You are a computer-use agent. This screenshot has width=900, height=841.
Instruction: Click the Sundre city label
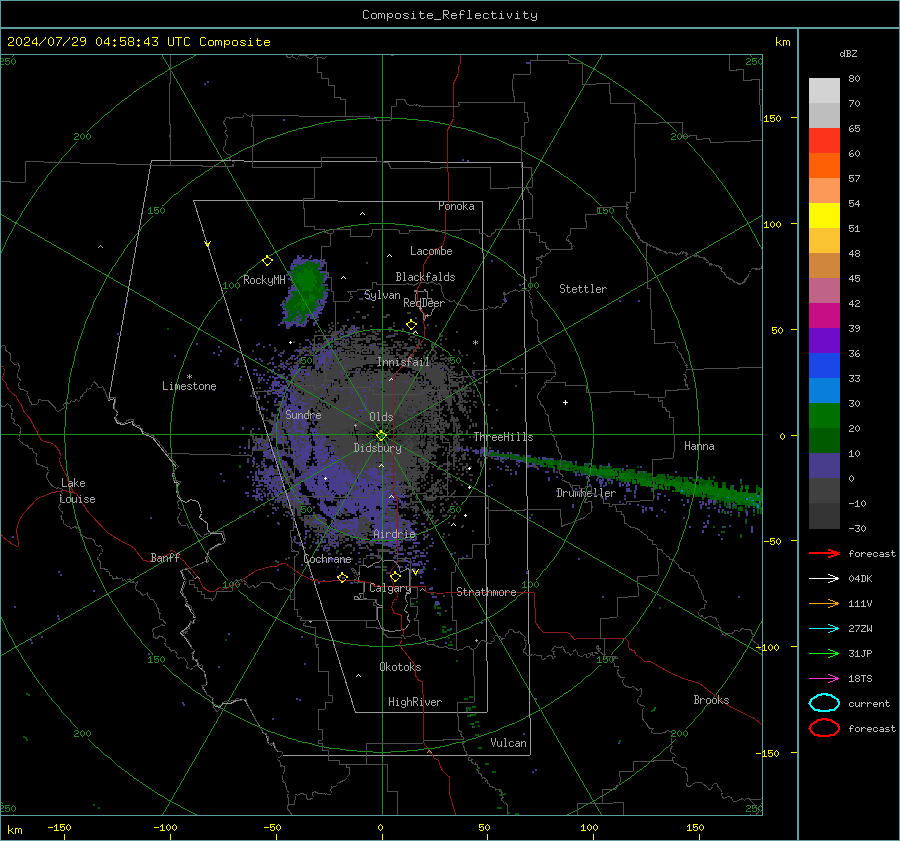pos(303,414)
